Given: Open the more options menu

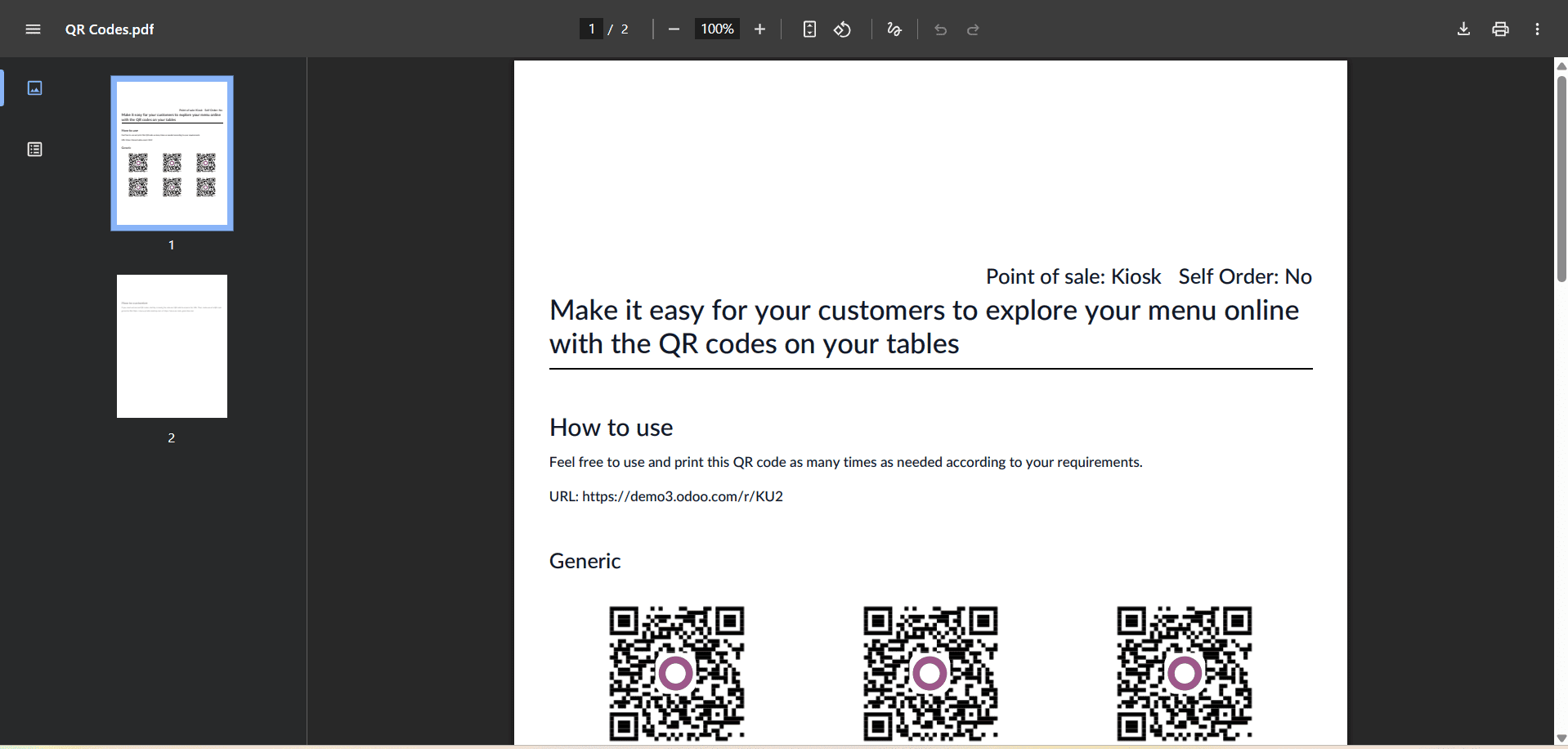Looking at the screenshot, I should pyautogui.click(x=1537, y=29).
